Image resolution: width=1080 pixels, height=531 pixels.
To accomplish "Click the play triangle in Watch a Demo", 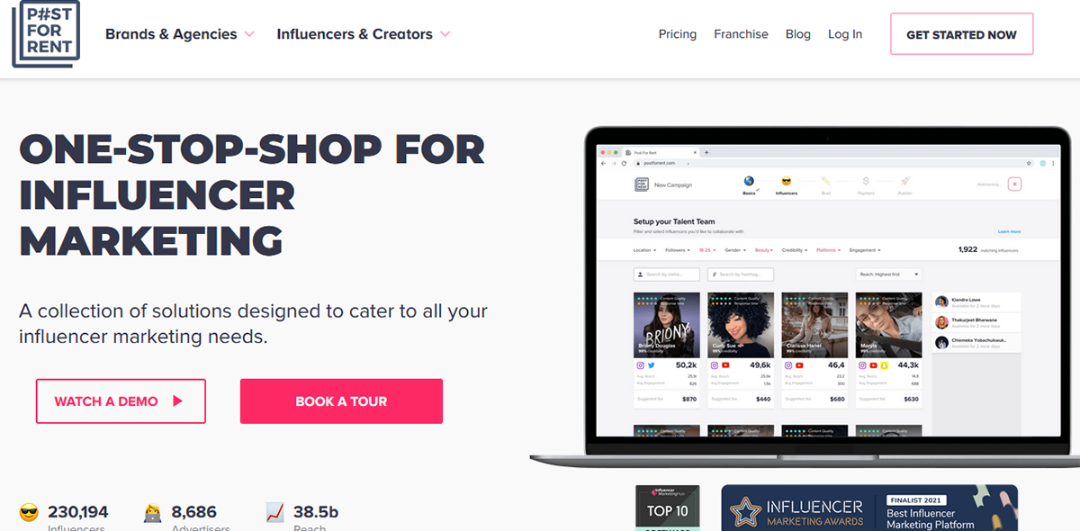I will click(178, 401).
